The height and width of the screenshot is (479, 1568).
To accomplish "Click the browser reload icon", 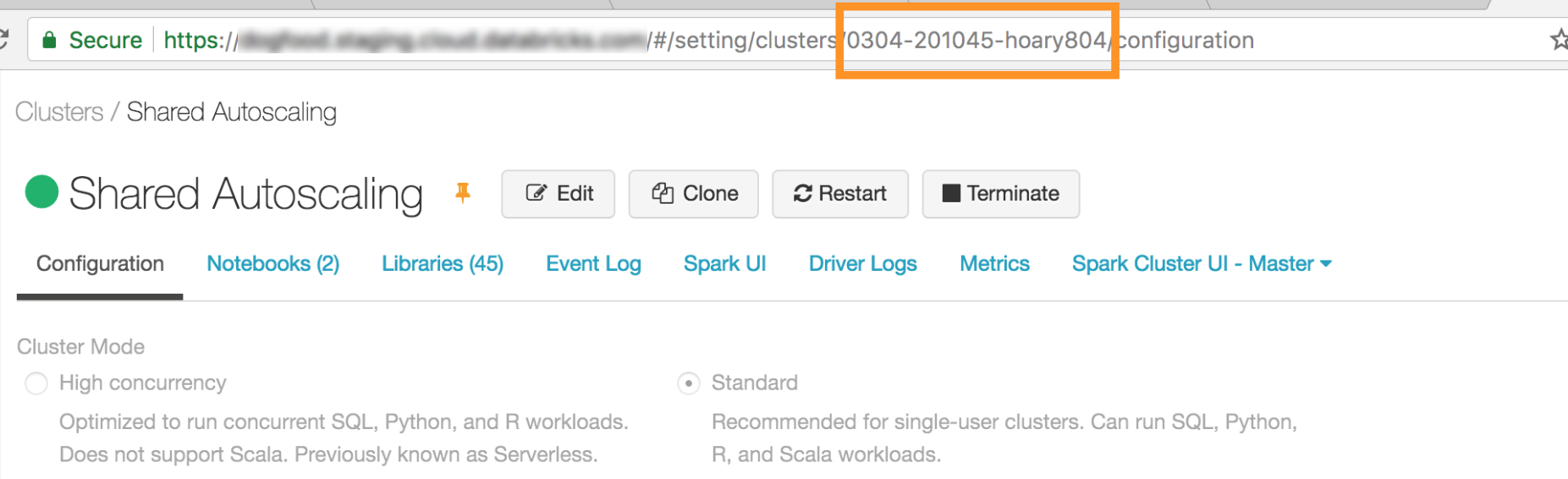I will coord(4,40).
